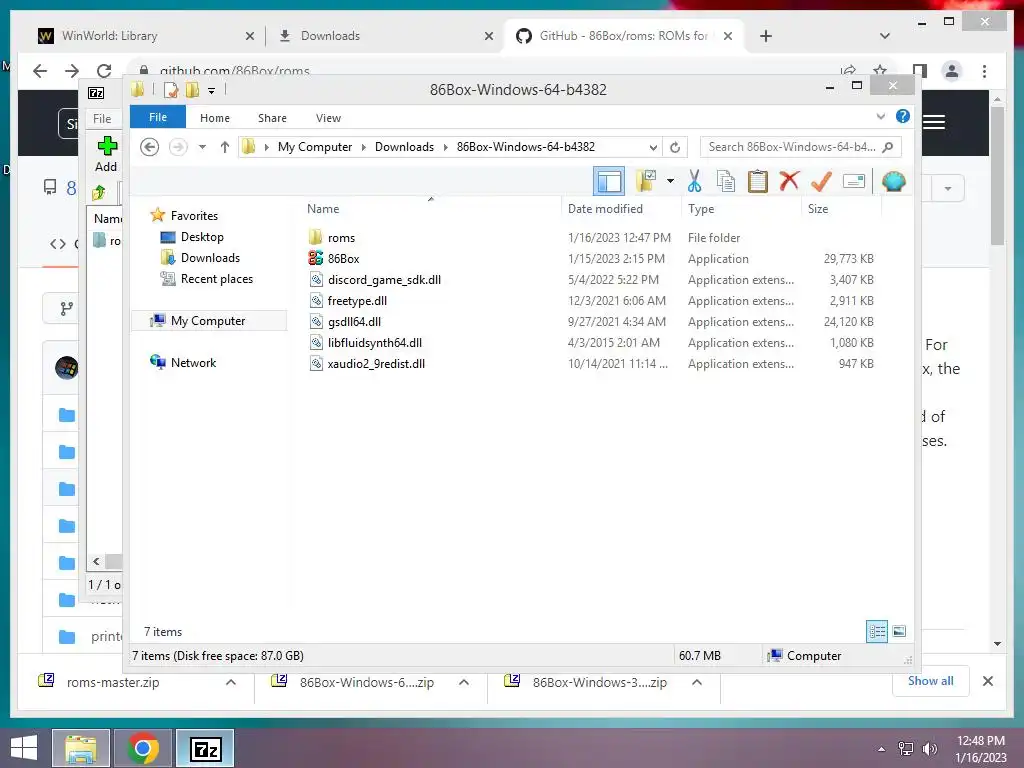Image resolution: width=1024 pixels, height=768 pixels.
Task: Click the Chrome profile avatar icon
Action: [x=952, y=71]
